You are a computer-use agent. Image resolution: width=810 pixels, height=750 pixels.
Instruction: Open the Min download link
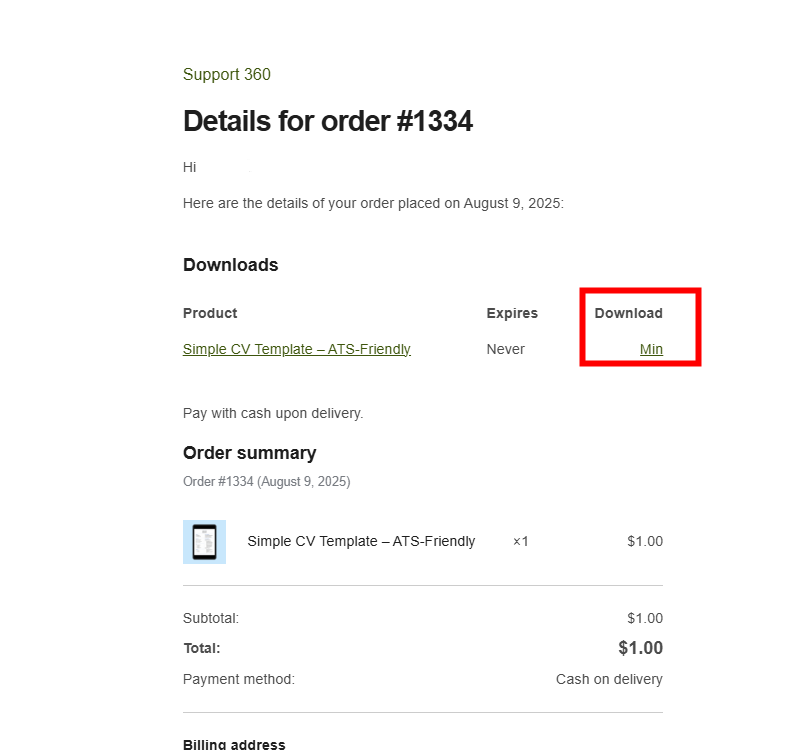coord(651,349)
